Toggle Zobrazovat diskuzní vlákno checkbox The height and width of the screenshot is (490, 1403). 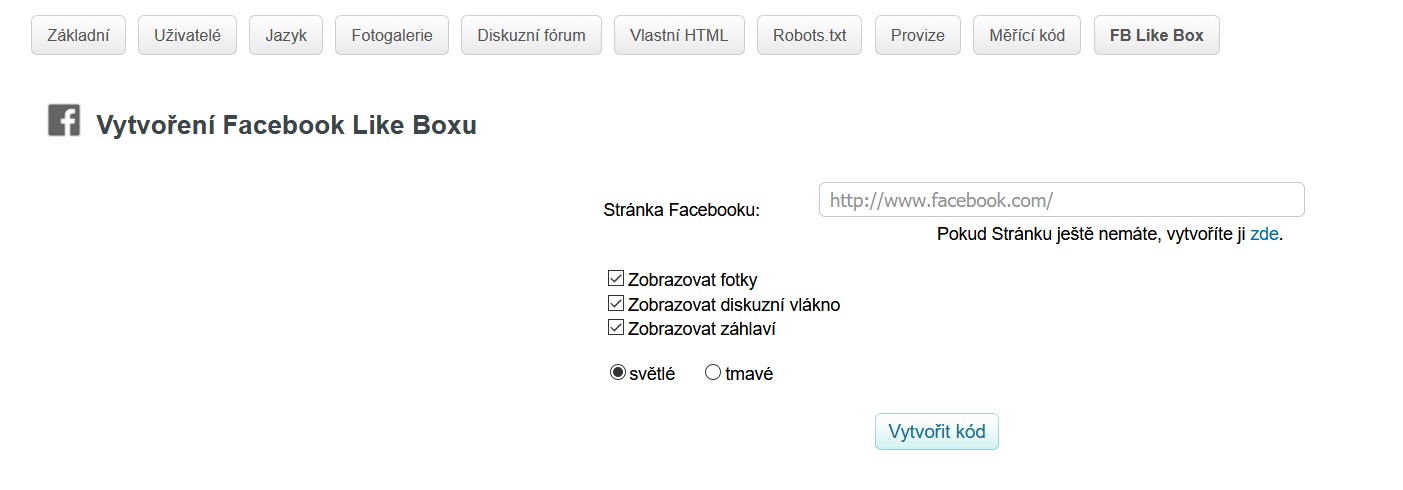pyautogui.click(x=616, y=304)
